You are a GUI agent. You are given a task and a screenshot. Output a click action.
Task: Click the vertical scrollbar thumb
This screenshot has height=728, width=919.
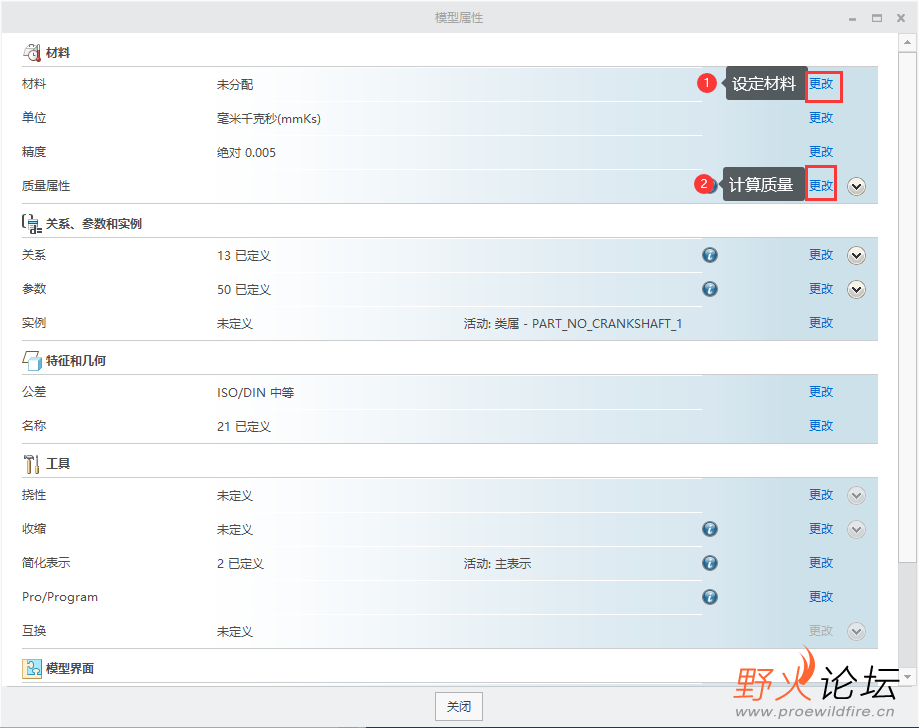[x=907, y=307]
